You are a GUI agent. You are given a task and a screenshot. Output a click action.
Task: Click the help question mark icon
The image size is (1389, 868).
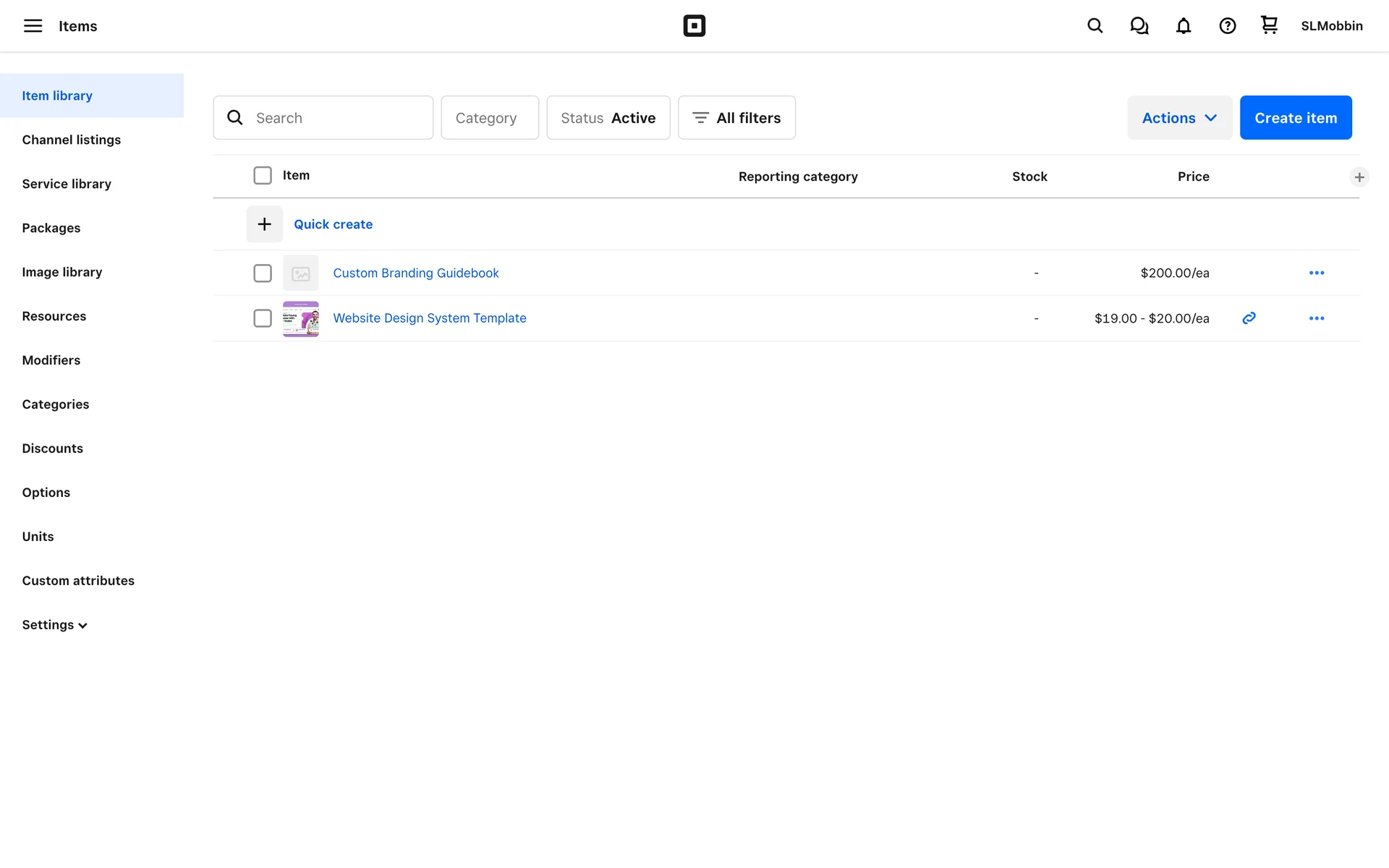click(1227, 26)
